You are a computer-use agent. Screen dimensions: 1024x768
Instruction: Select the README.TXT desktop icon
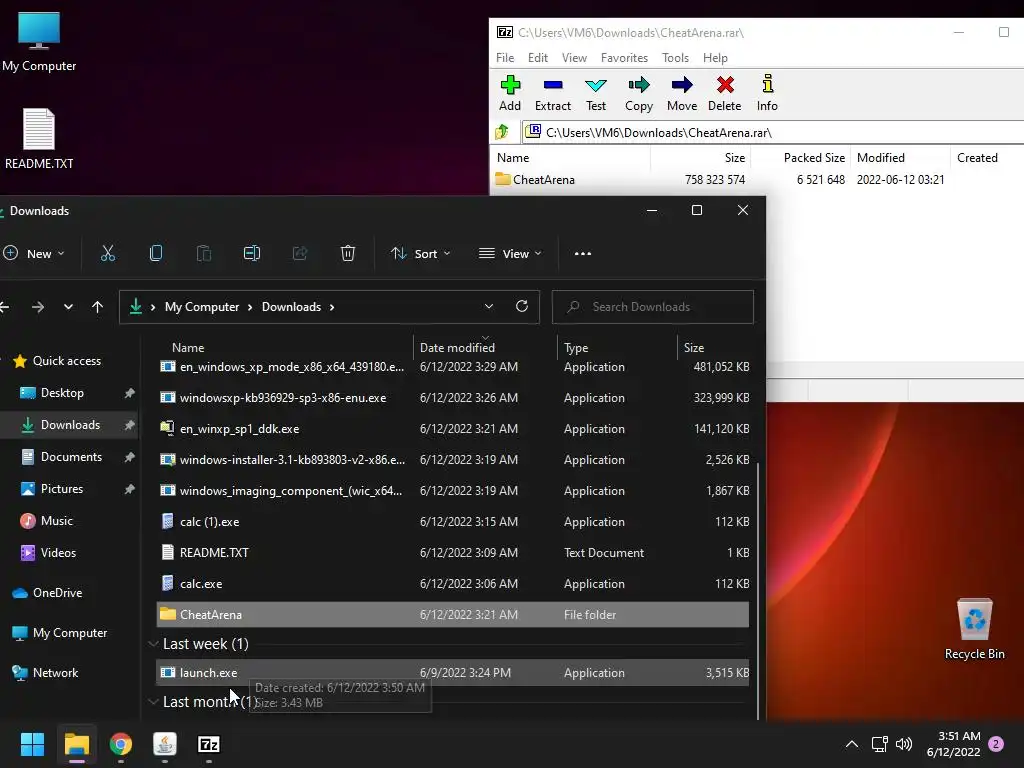coord(39,138)
